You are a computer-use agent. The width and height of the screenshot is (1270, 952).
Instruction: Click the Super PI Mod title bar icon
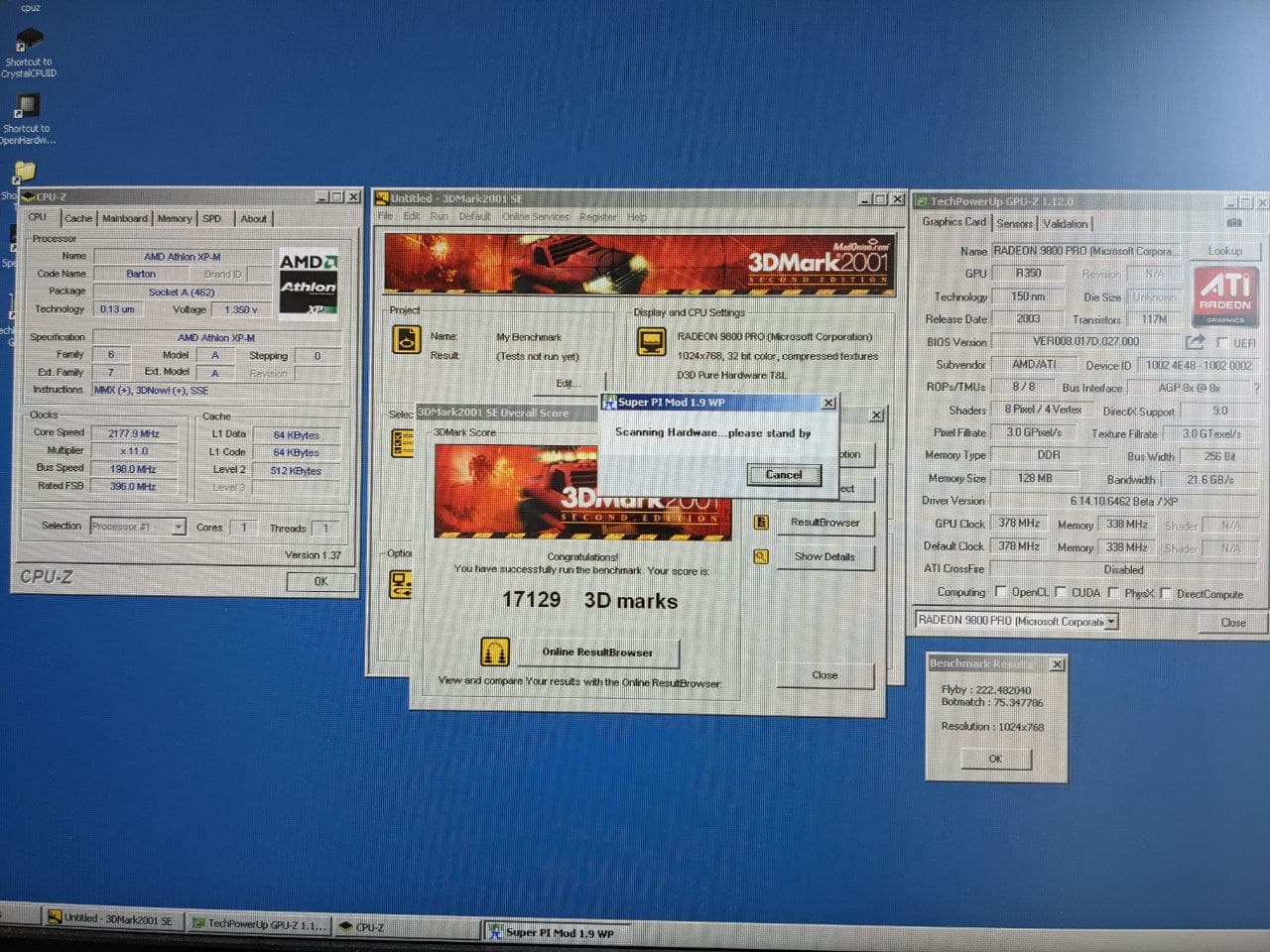click(x=609, y=402)
